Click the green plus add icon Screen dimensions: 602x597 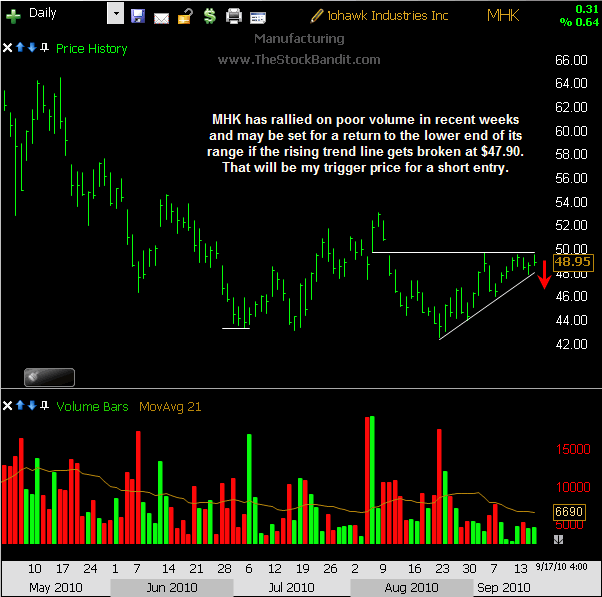[13, 15]
